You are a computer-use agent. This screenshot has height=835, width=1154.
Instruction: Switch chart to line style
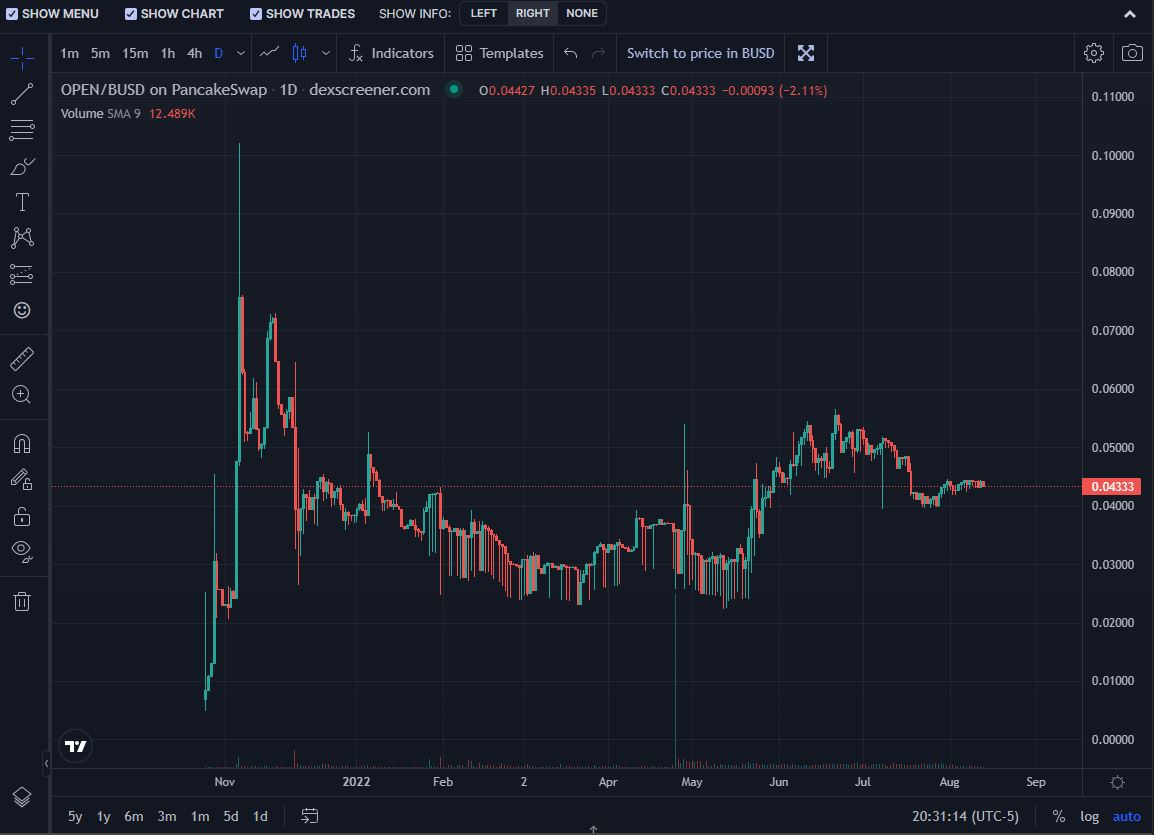269,52
